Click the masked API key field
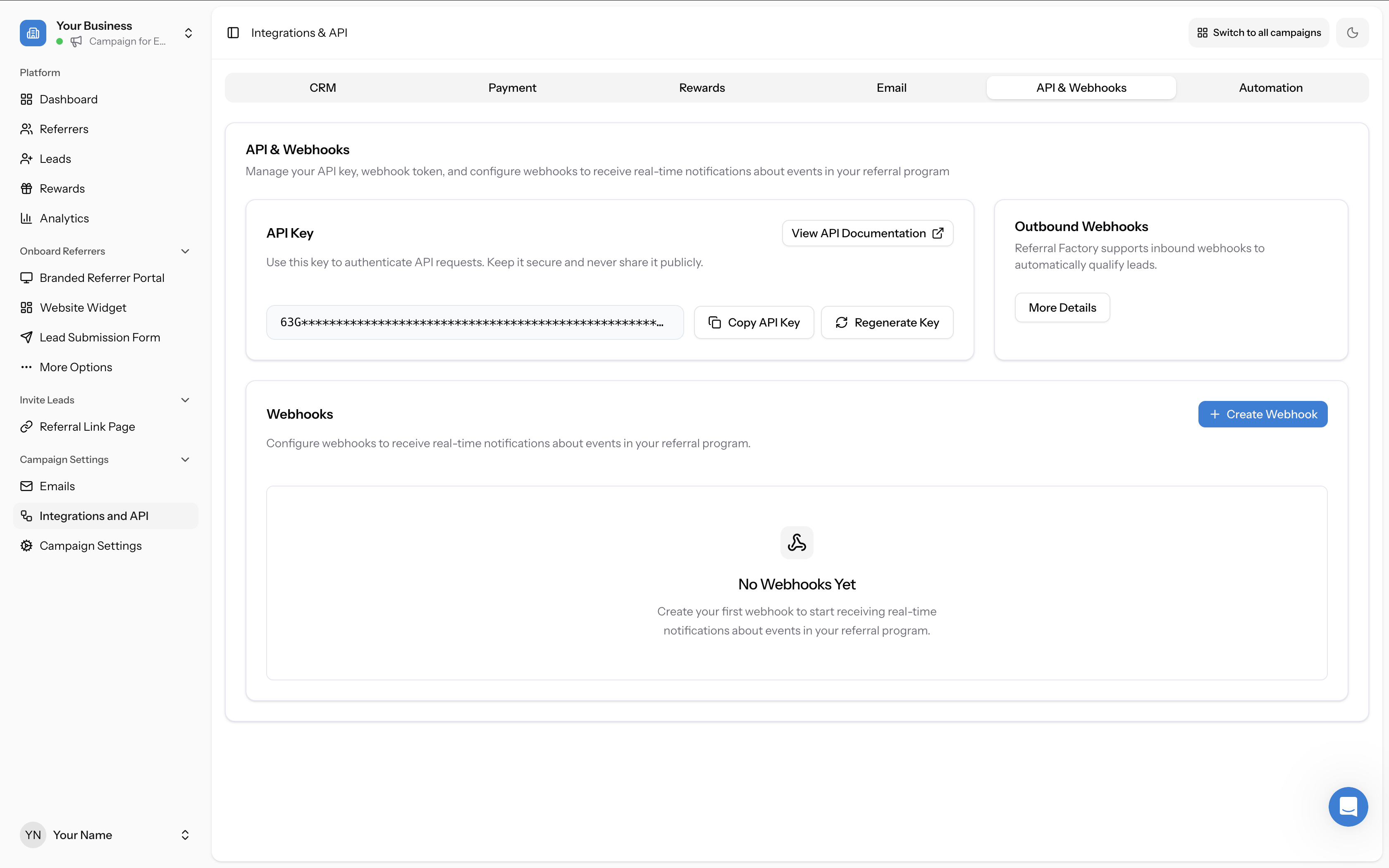The height and width of the screenshot is (868, 1389). point(474,322)
